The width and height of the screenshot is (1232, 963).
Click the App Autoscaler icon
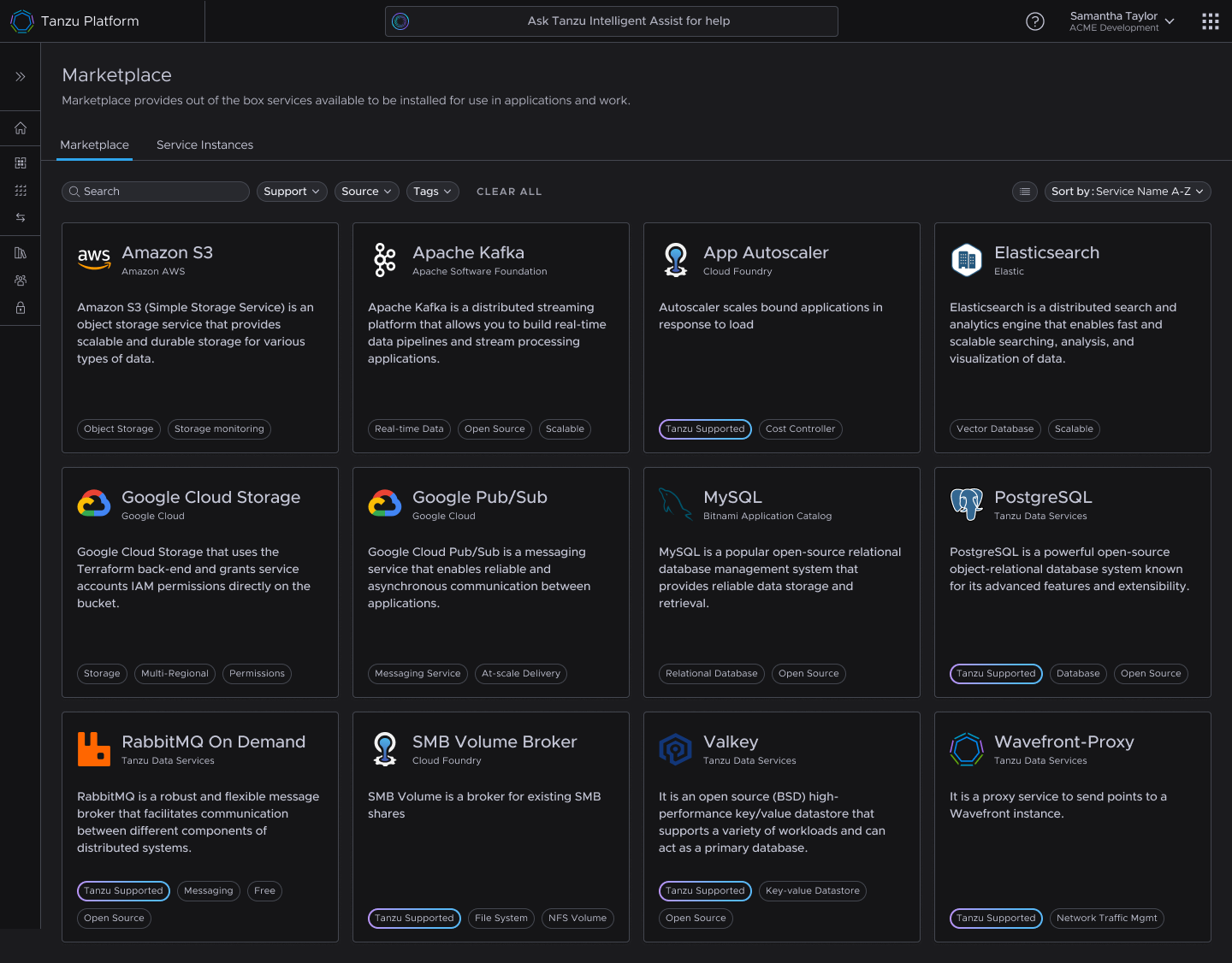(x=676, y=260)
